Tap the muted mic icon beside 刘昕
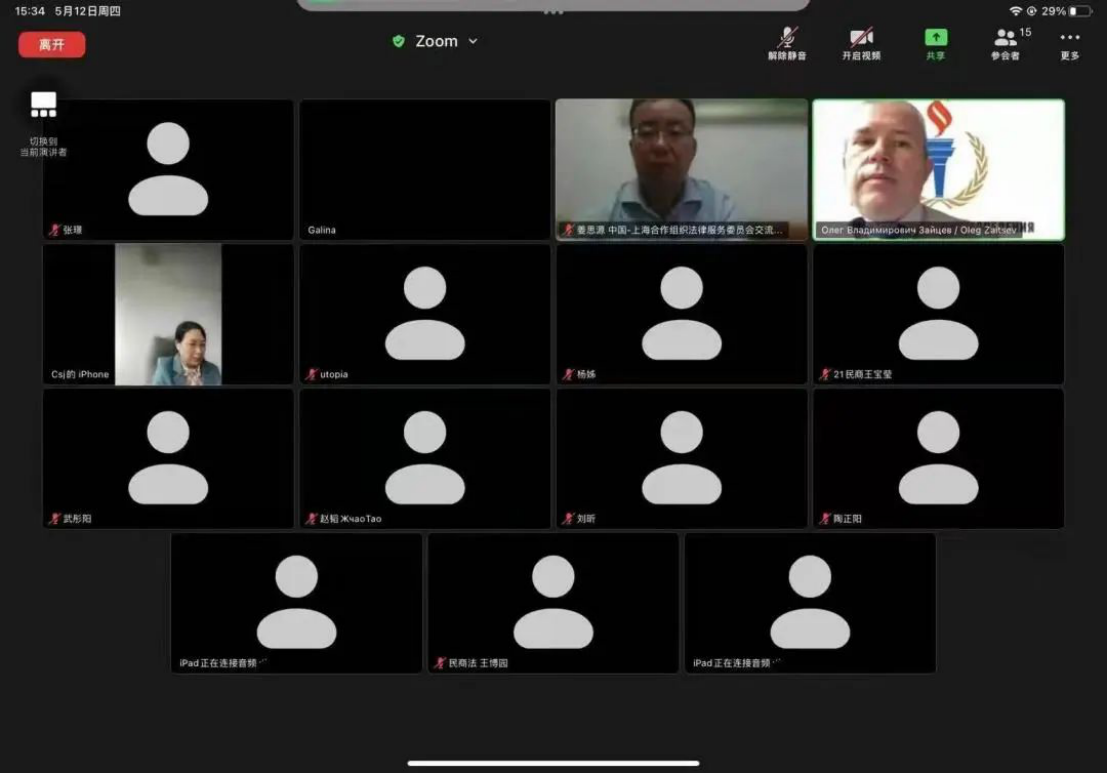Screen dimensions: 1108x774 tap(568, 519)
